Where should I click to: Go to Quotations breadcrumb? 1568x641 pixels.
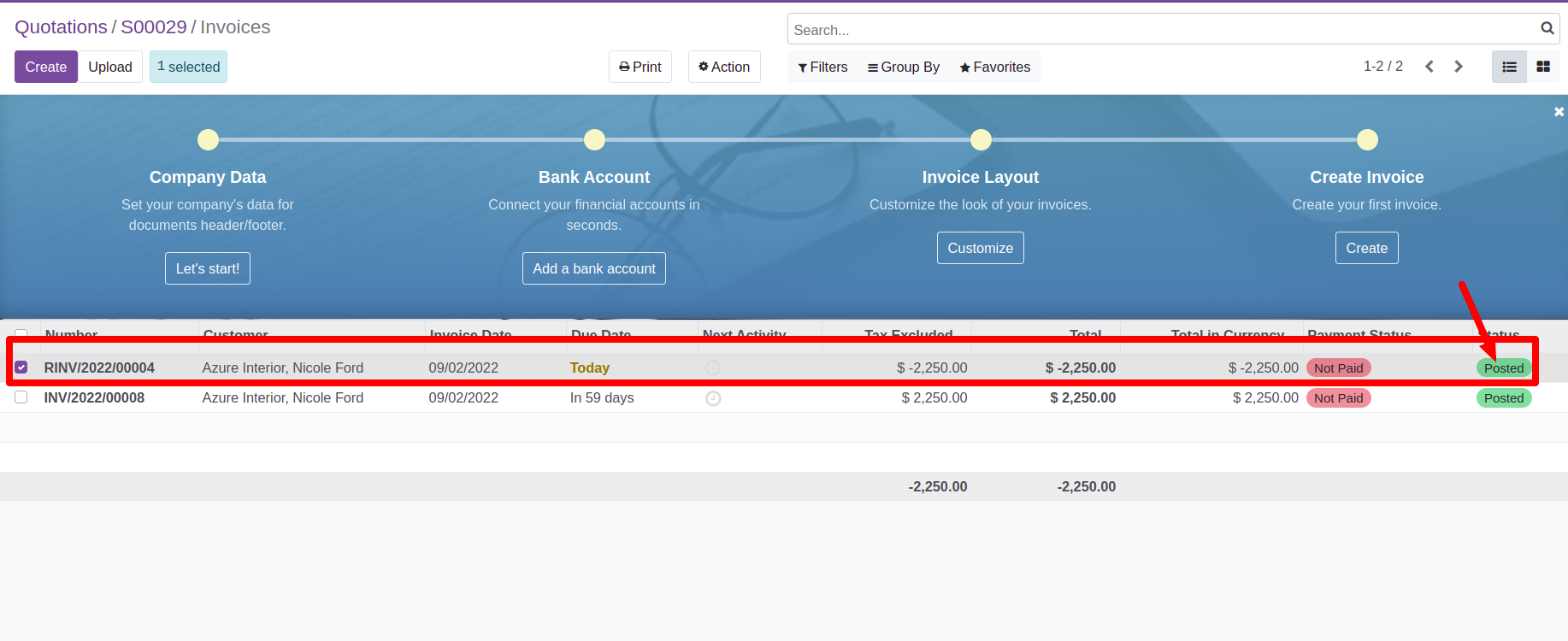point(61,27)
